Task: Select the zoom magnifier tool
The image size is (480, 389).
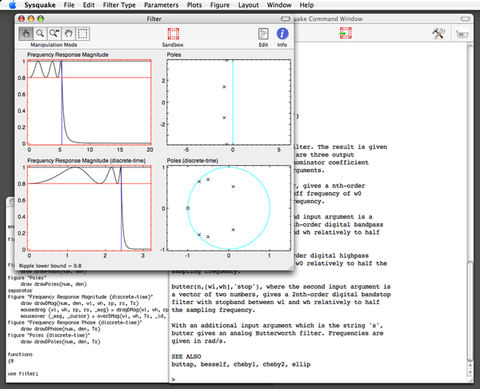Action: tap(40, 34)
